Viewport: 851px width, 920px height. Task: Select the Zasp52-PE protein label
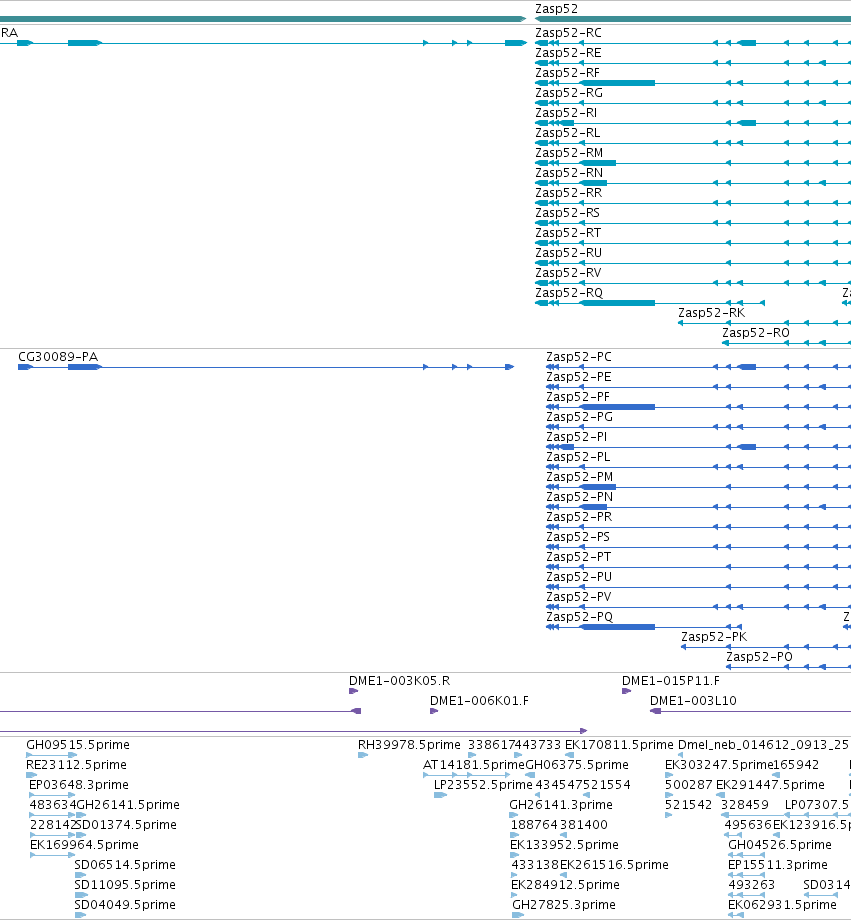pos(579,377)
